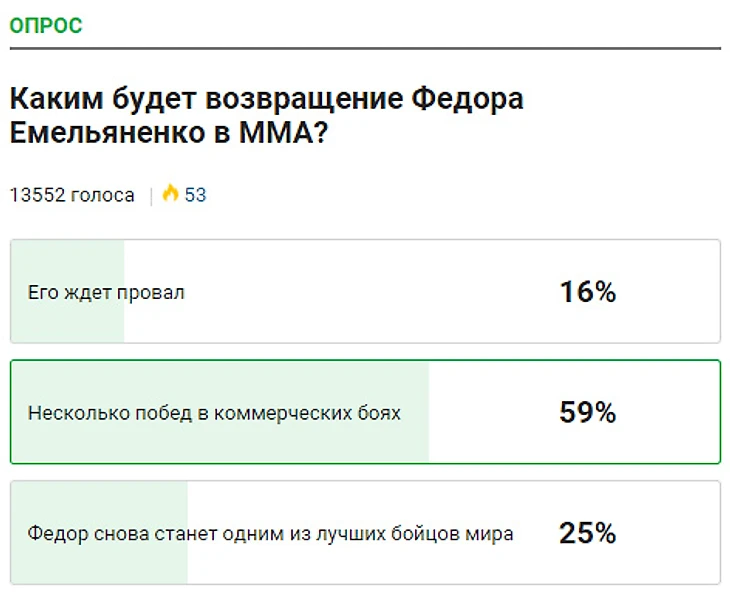Click empty area right of 59% in highlighted option
This screenshot has height=616, width=730.
point(668,412)
